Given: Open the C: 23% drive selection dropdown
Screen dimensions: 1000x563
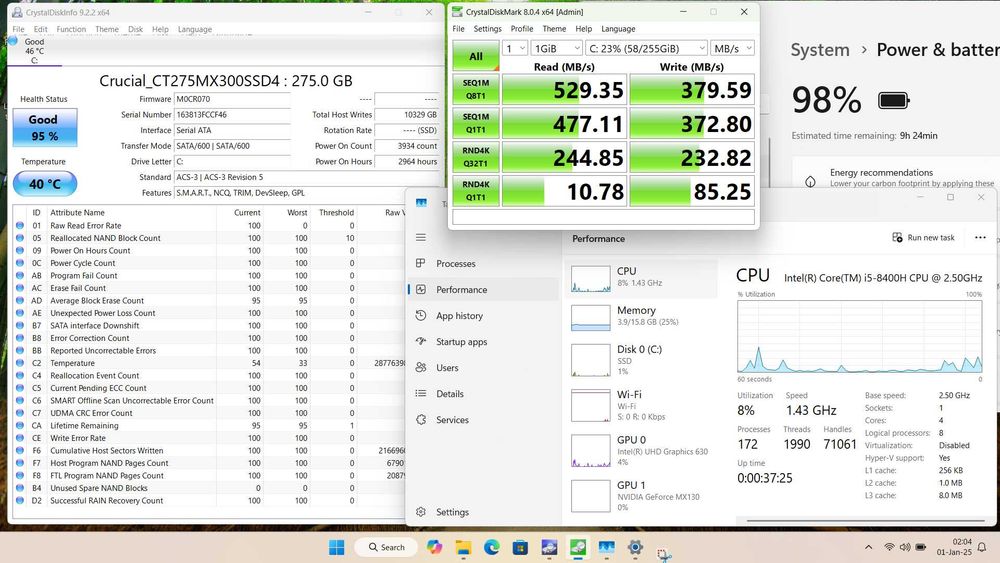Looking at the screenshot, I should point(646,48).
